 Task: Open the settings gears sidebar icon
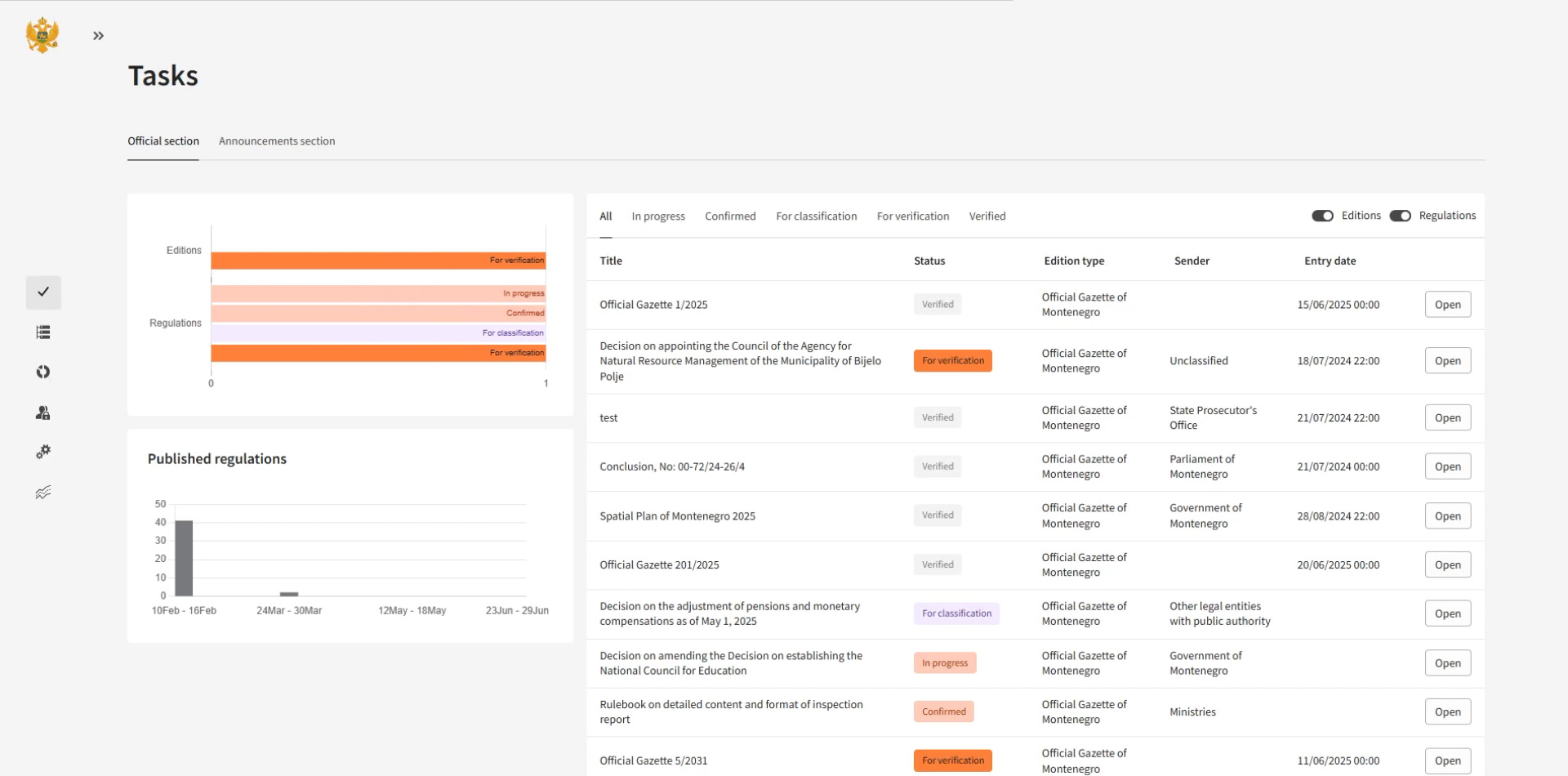click(43, 452)
